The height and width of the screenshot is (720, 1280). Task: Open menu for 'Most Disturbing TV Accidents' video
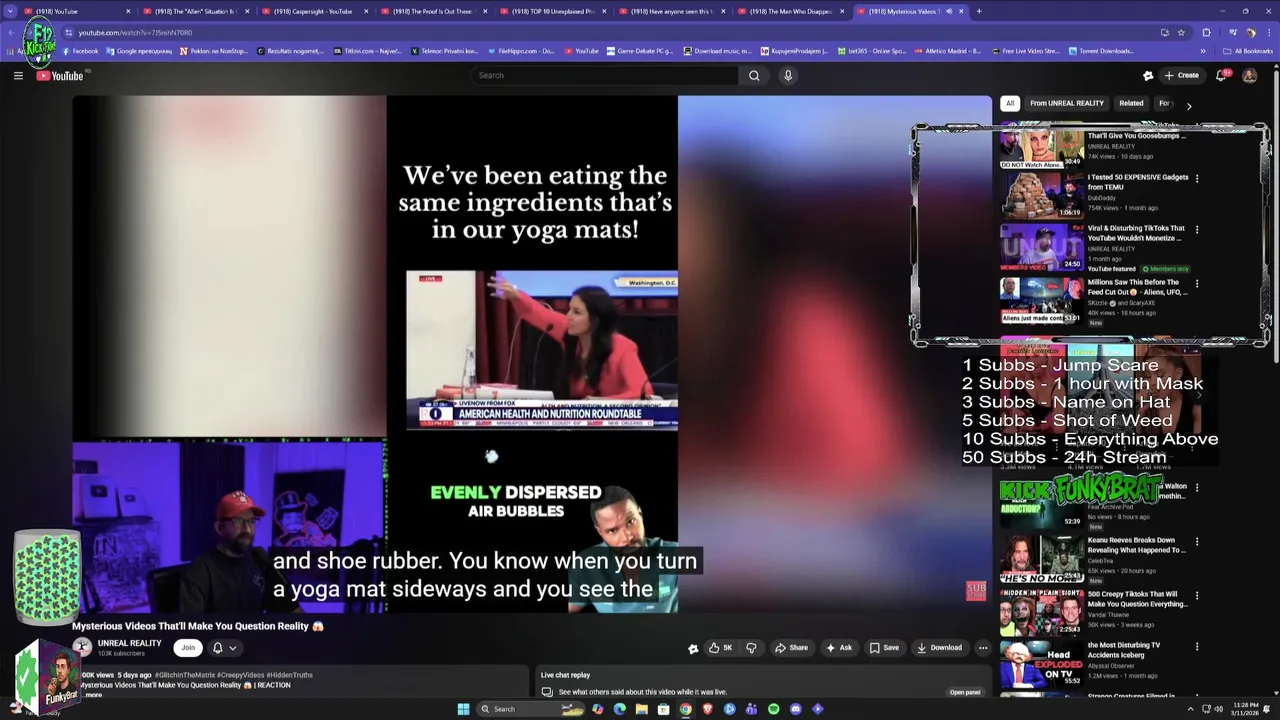pos(1197,646)
